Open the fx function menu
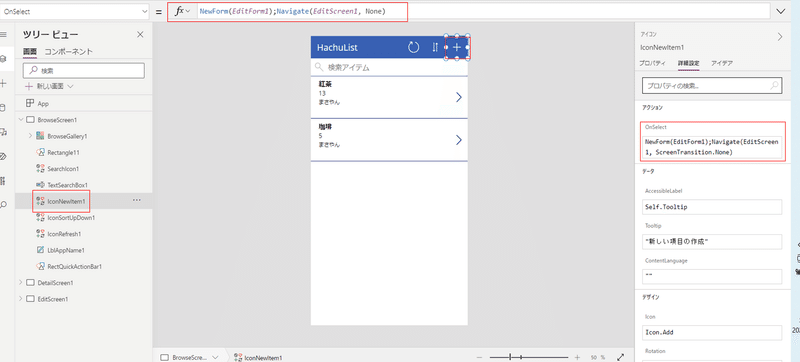Screen dimensions: 800x362 point(182,11)
